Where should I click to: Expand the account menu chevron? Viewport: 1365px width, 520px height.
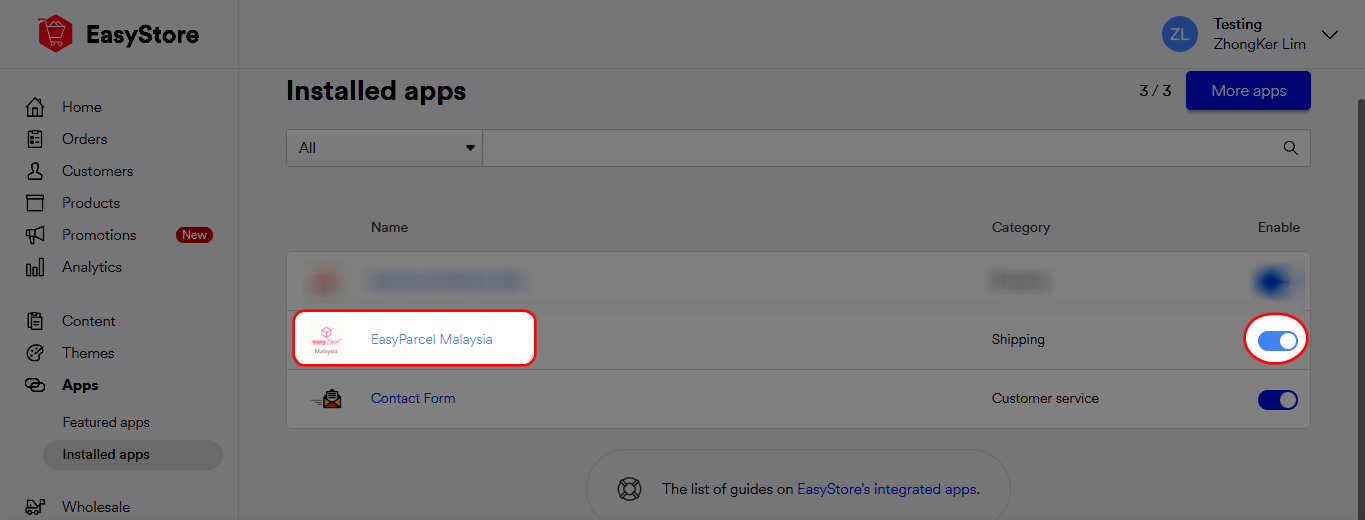[x=1330, y=34]
